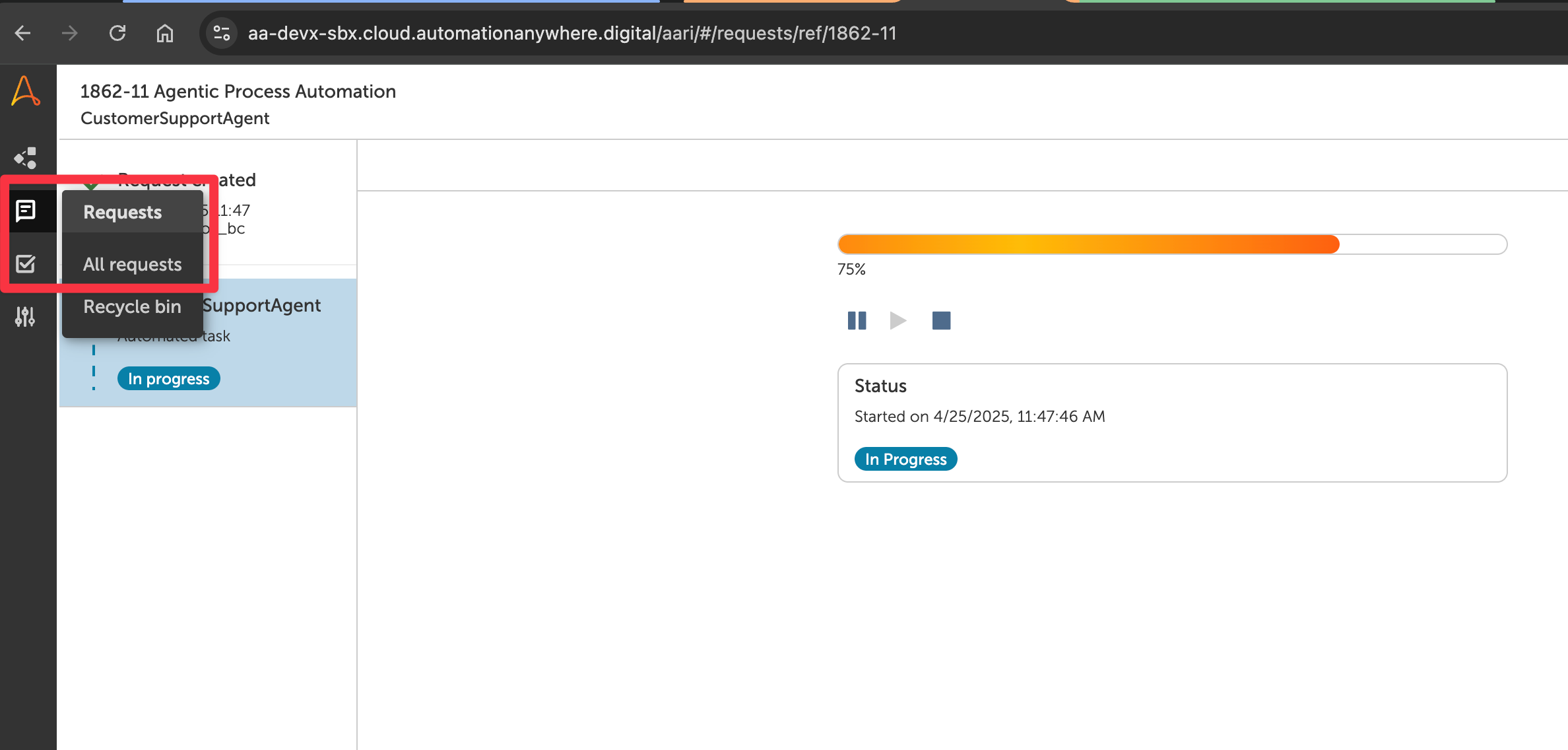1568x750 pixels.
Task: Click the '1862-11 Agentic Process Automation' title
Action: pyautogui.click(x=238, y=91)
